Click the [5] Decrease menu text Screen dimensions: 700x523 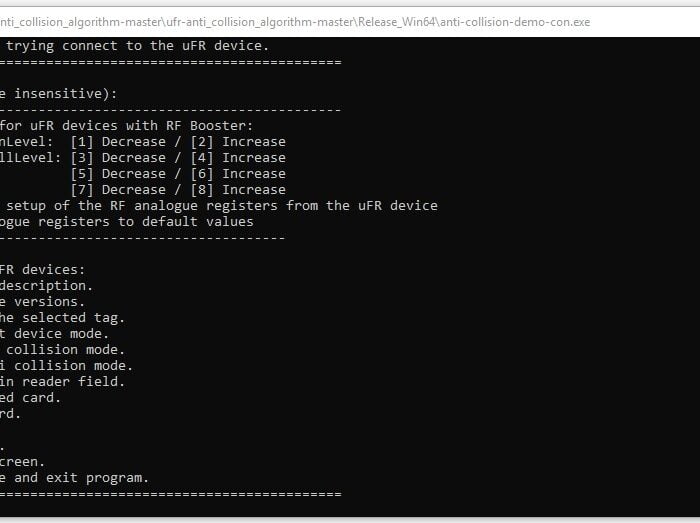[118, 174]
